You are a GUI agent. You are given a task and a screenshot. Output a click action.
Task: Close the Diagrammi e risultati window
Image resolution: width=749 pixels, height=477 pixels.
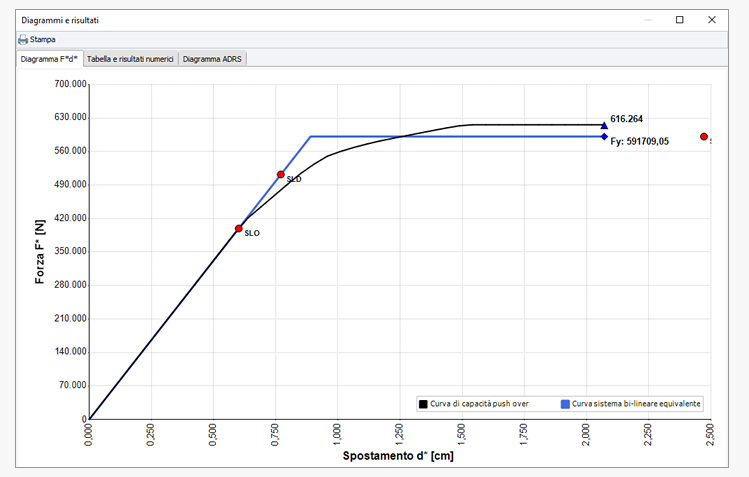click(x=712, y=19)
